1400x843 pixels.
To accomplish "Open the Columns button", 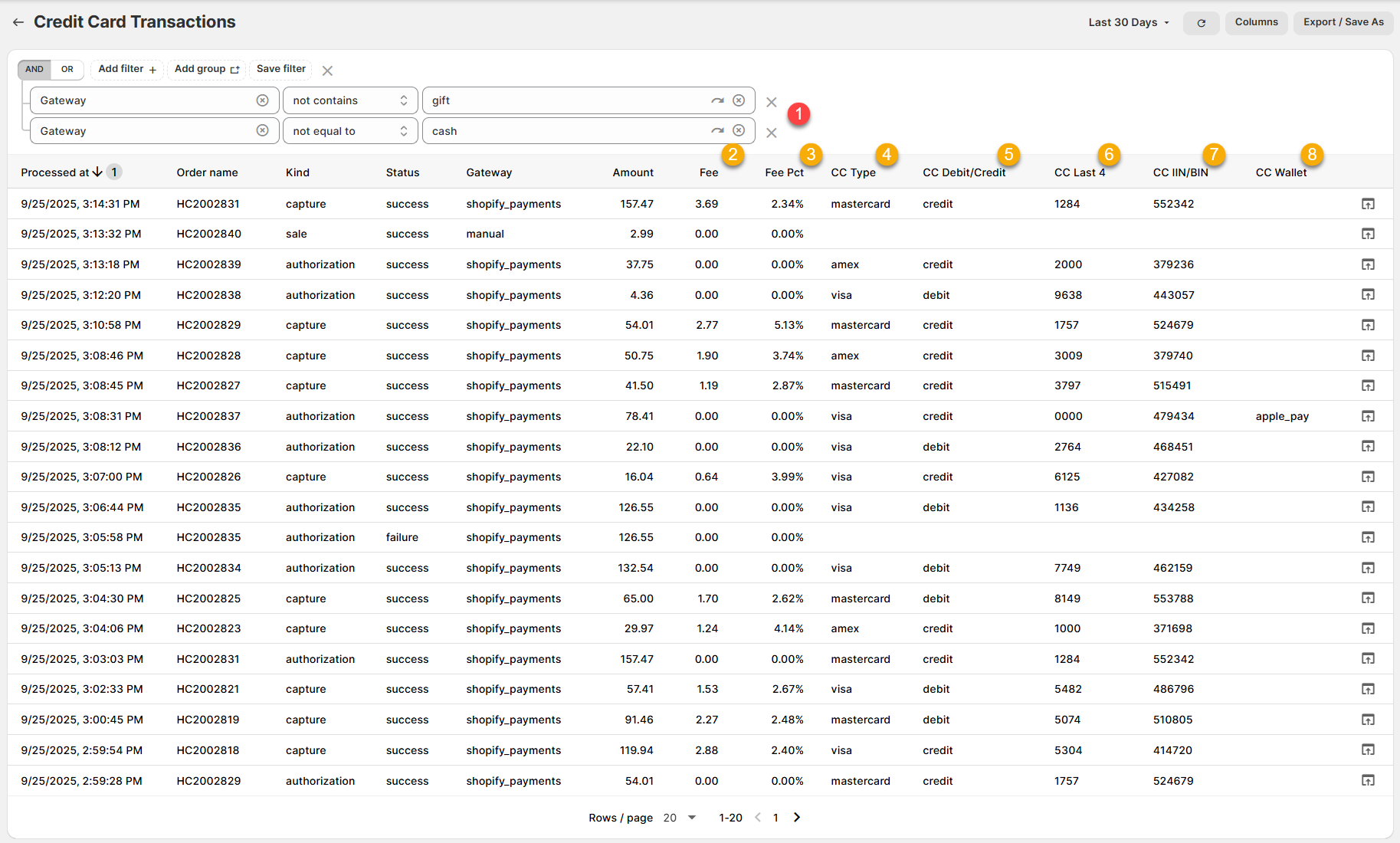I will (x=1256, y=22).
